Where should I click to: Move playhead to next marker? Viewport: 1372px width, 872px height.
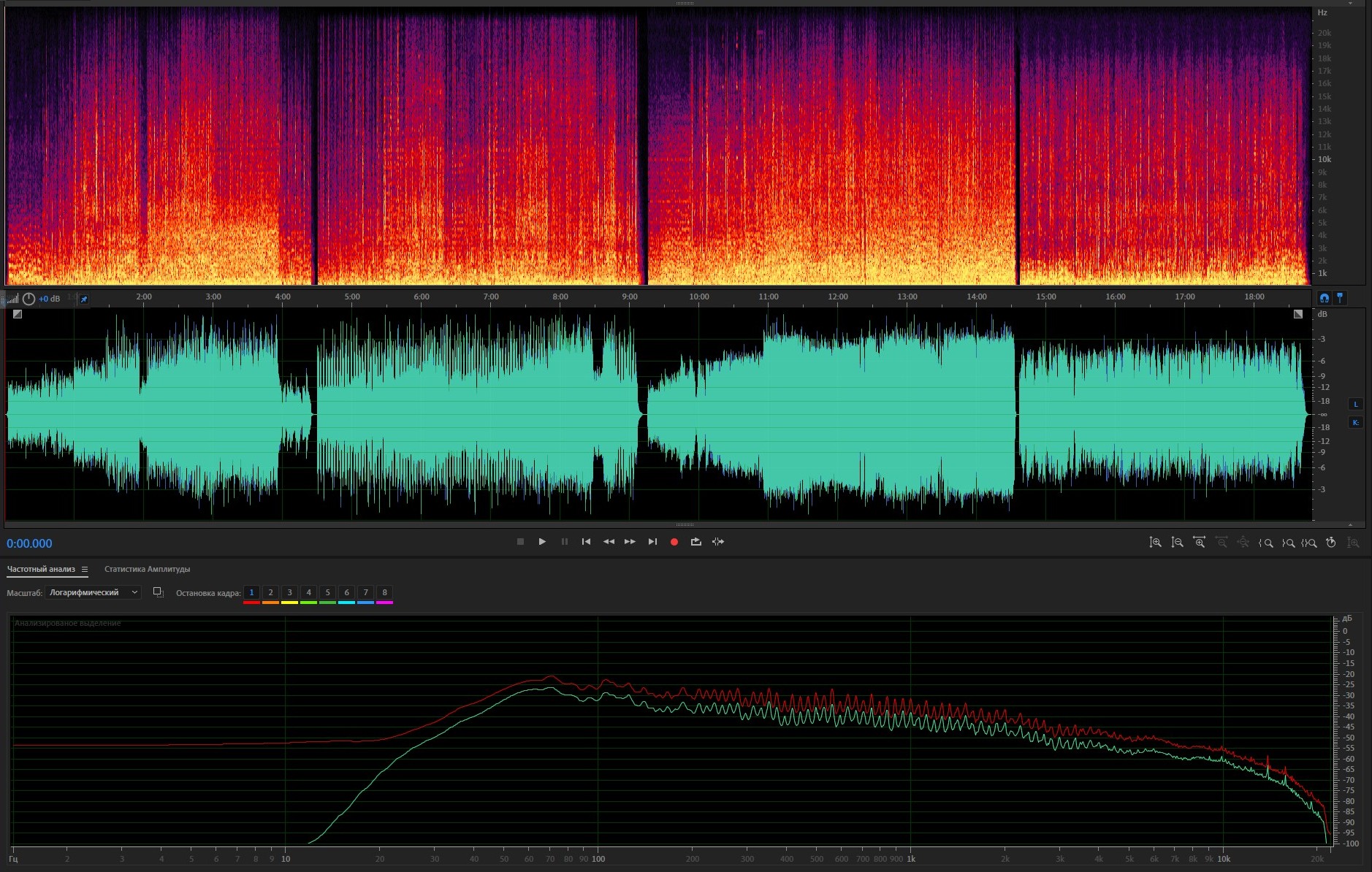tap(652, 542)
